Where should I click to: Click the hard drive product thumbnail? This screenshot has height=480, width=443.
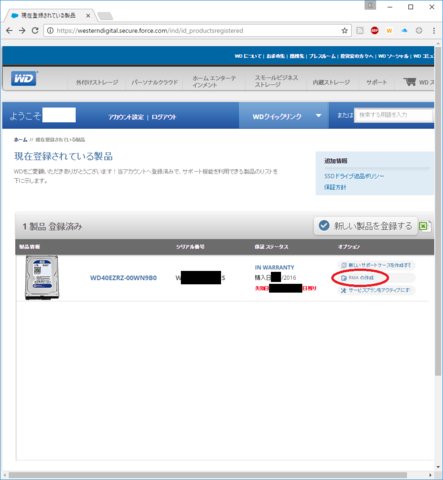42,277
